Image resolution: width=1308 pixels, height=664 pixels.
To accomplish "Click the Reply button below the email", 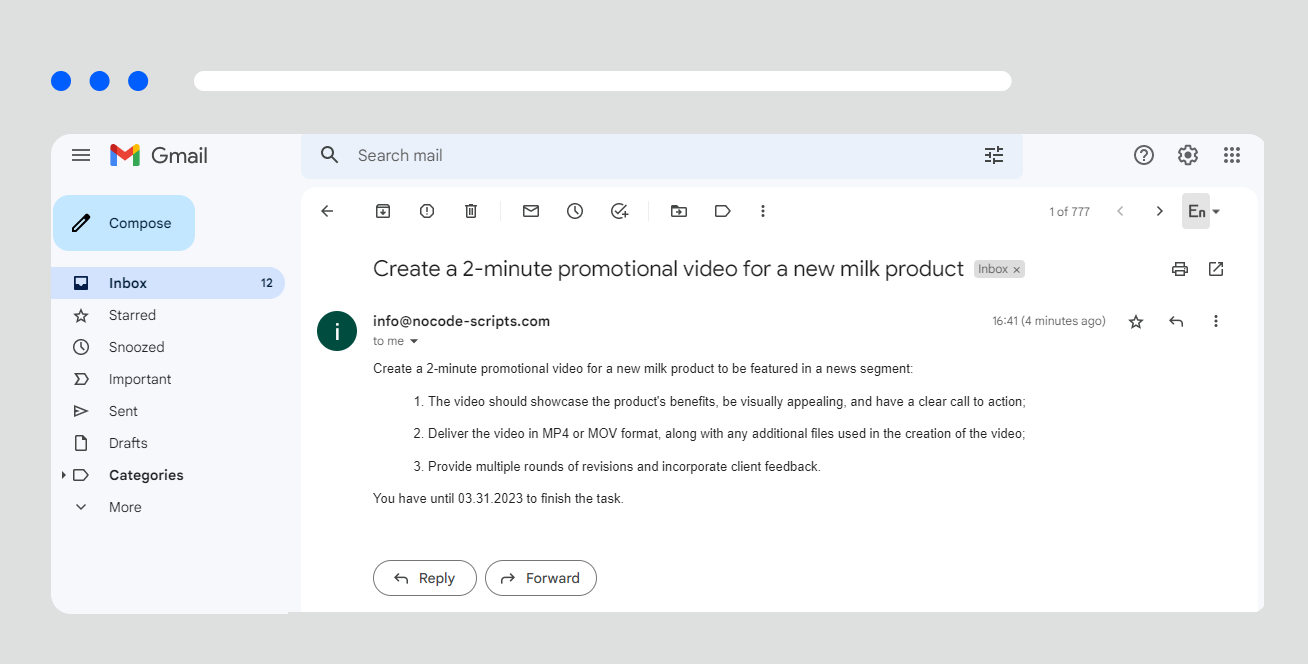I will pyautogui.click(x=425, y=578).
